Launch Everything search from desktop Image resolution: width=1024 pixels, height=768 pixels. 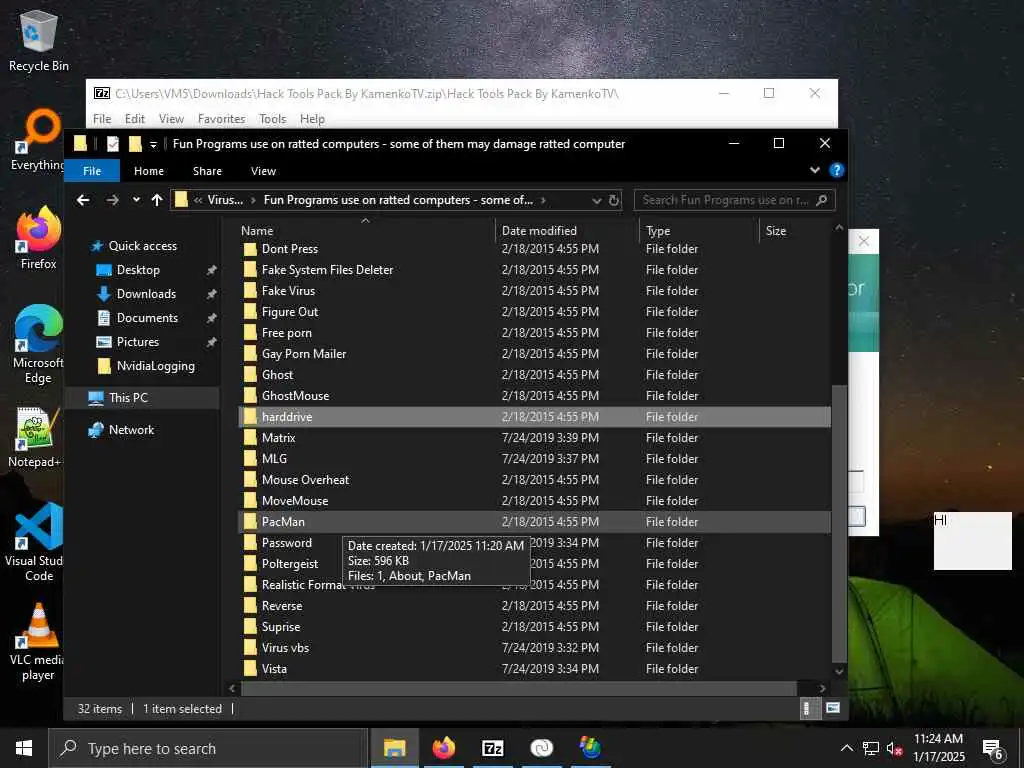point(38,140)
